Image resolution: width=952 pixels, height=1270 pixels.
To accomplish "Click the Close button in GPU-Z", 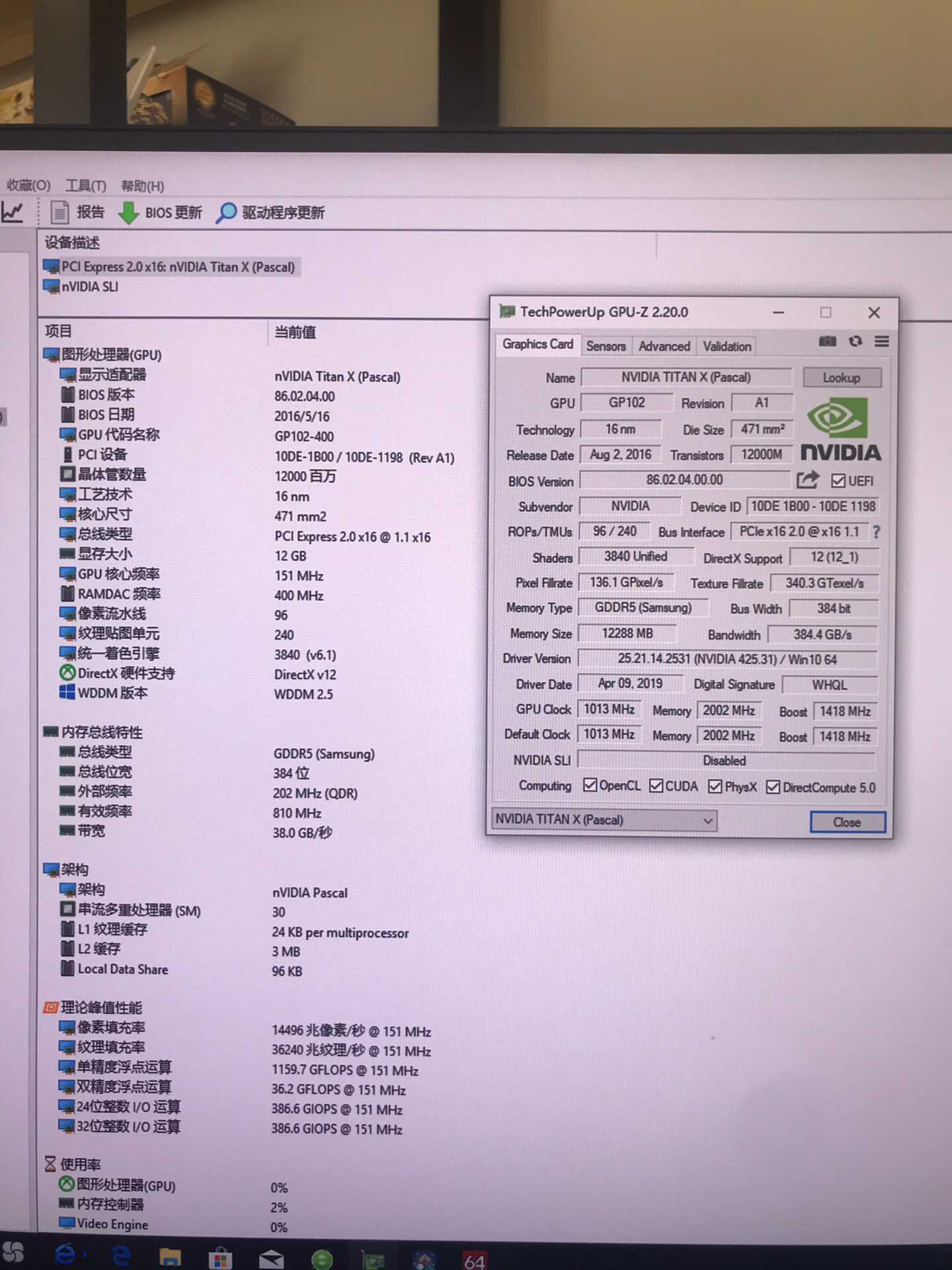I will point(847,822).
